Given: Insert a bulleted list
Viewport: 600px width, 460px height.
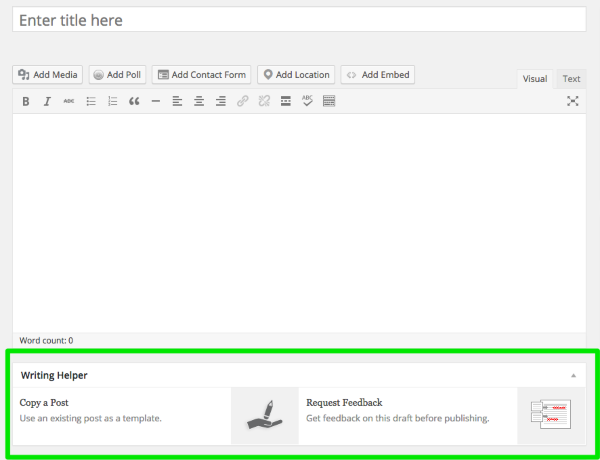Looking at the screenshot, I should [91, 101].
